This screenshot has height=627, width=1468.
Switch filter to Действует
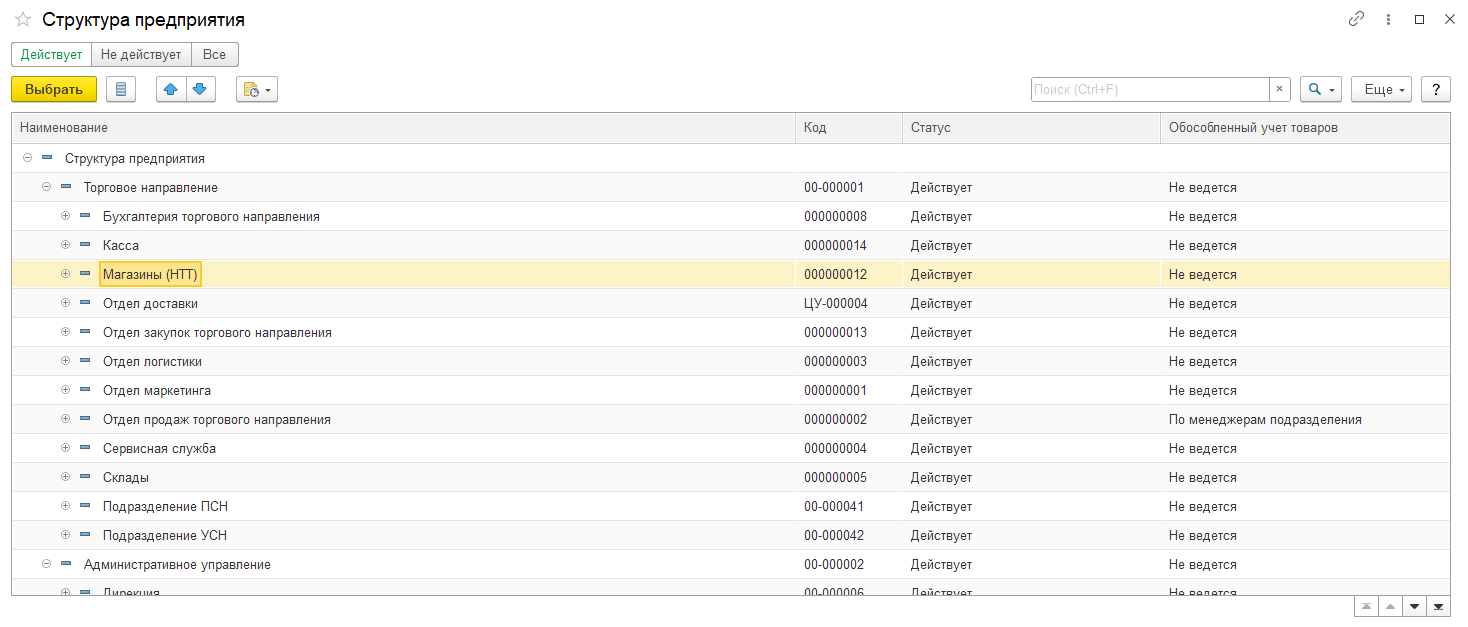tap(51, 54)
